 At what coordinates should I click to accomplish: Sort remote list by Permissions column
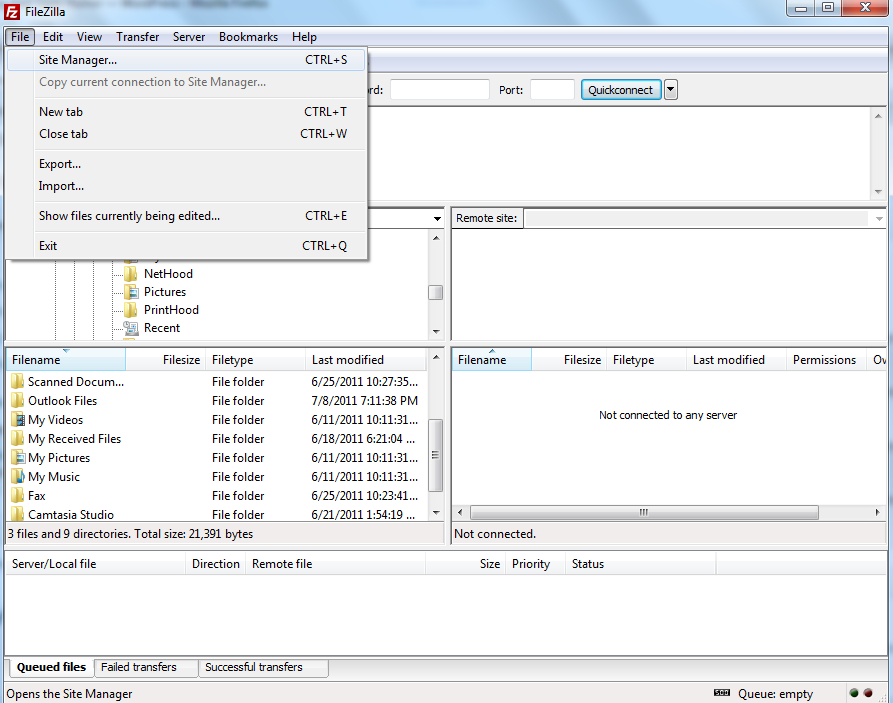click(x=826, y=360)
